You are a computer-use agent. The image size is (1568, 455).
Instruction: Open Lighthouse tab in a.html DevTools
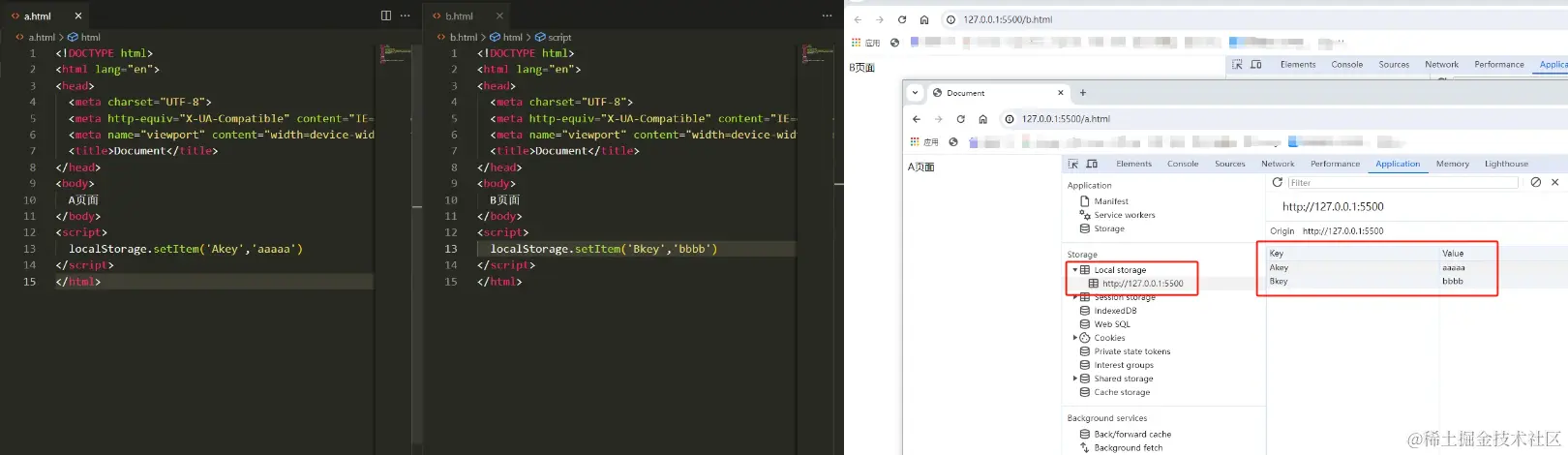(1506, 164)
